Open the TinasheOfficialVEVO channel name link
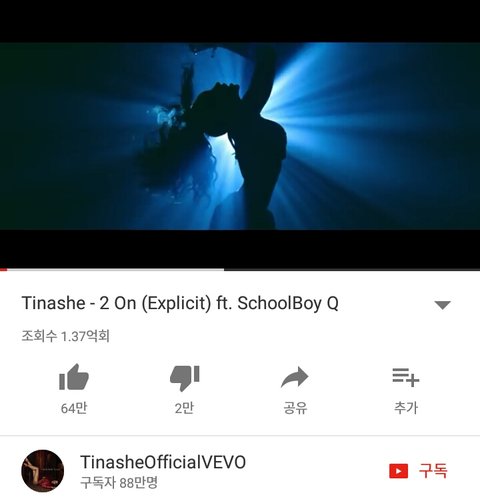 (163, 462)
